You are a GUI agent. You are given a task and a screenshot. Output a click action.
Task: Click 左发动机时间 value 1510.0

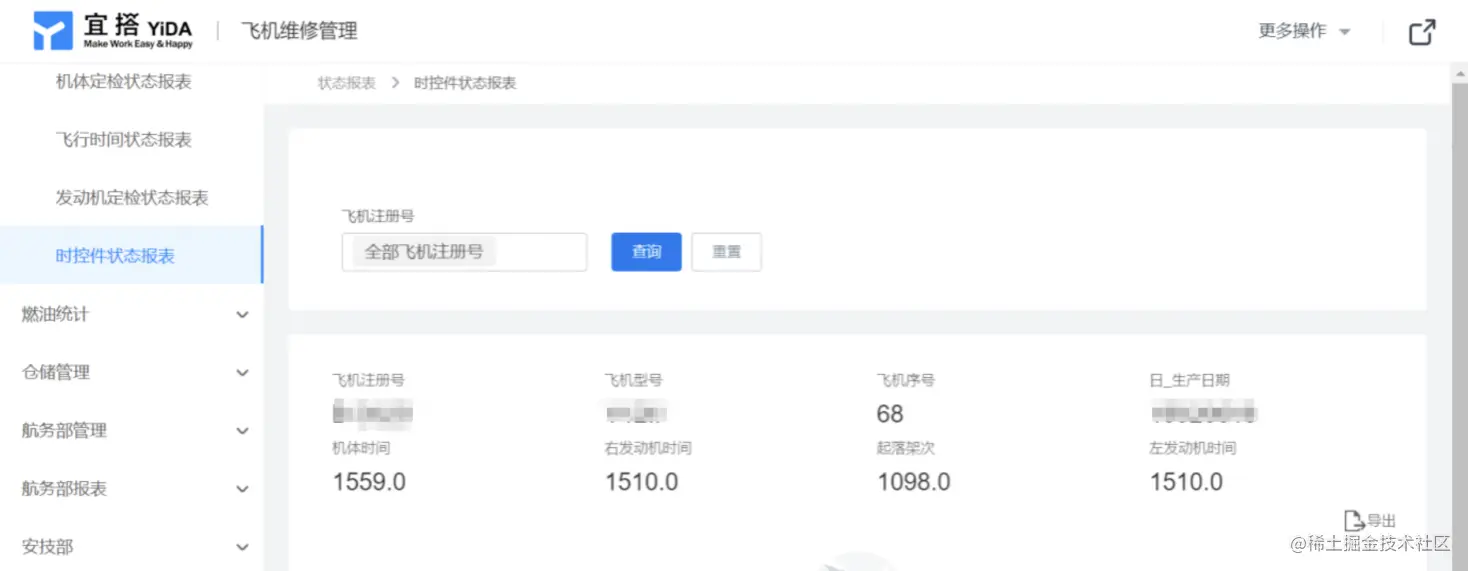1186,482
